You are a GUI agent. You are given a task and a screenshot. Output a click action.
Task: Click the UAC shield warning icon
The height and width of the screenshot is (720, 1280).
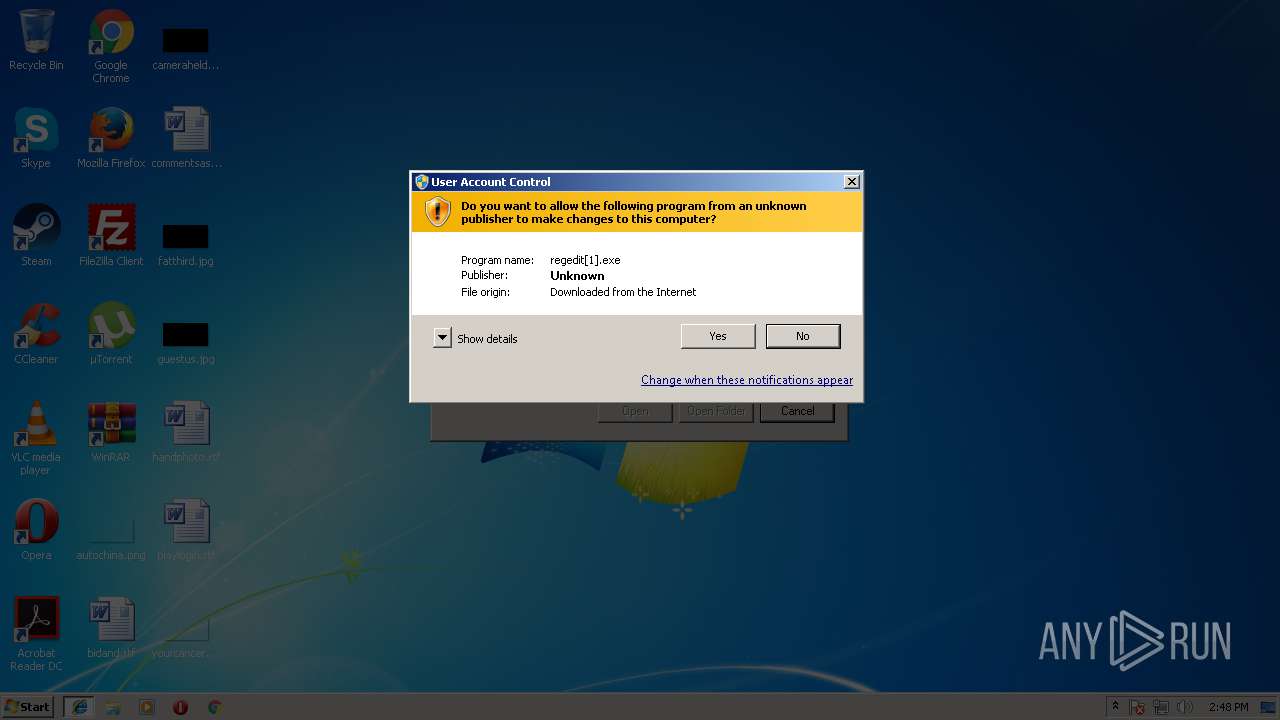(438, 211)
